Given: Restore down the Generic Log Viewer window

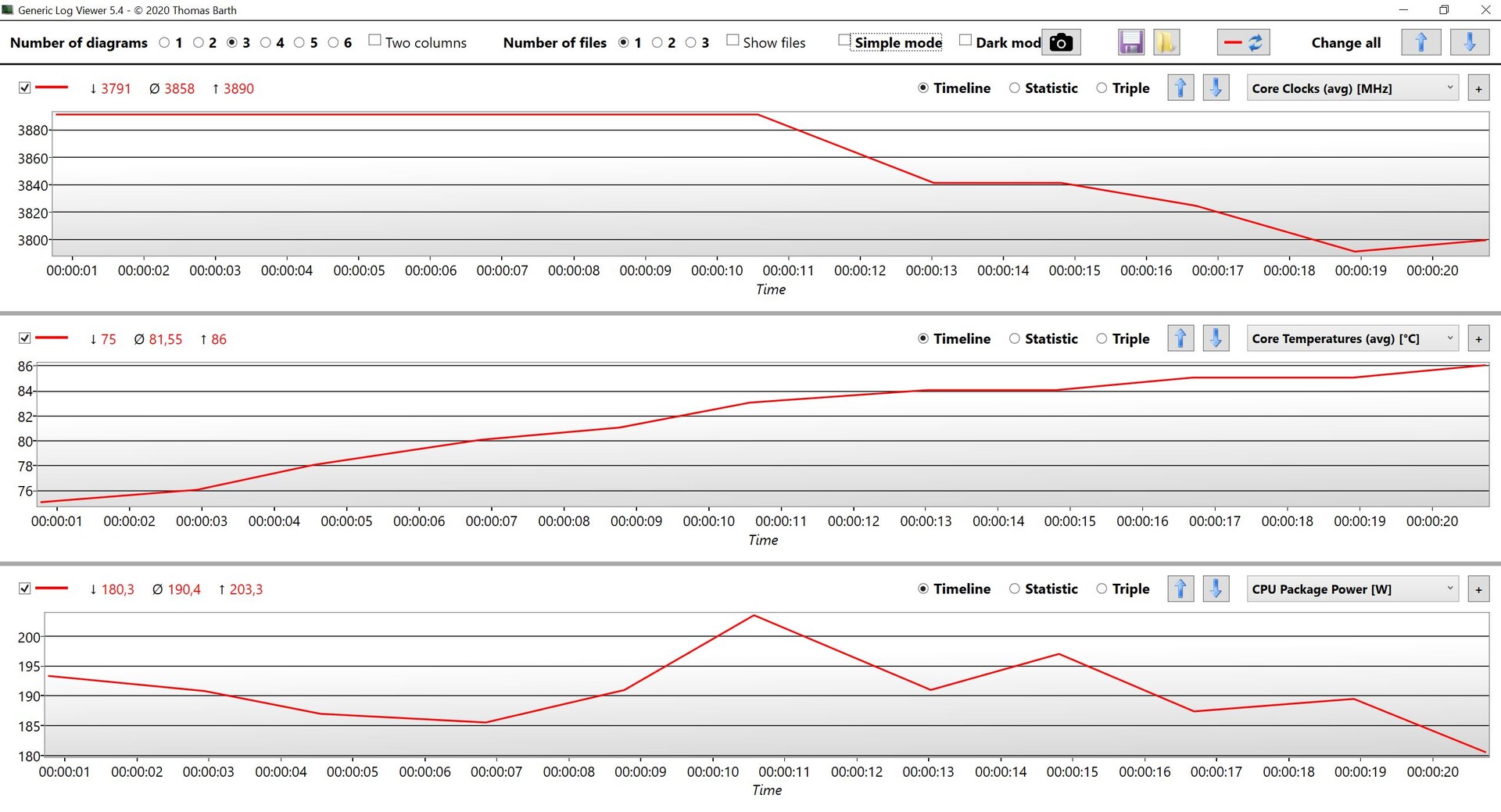Looking at the screenshot, I should click(x=1444, y=10).
